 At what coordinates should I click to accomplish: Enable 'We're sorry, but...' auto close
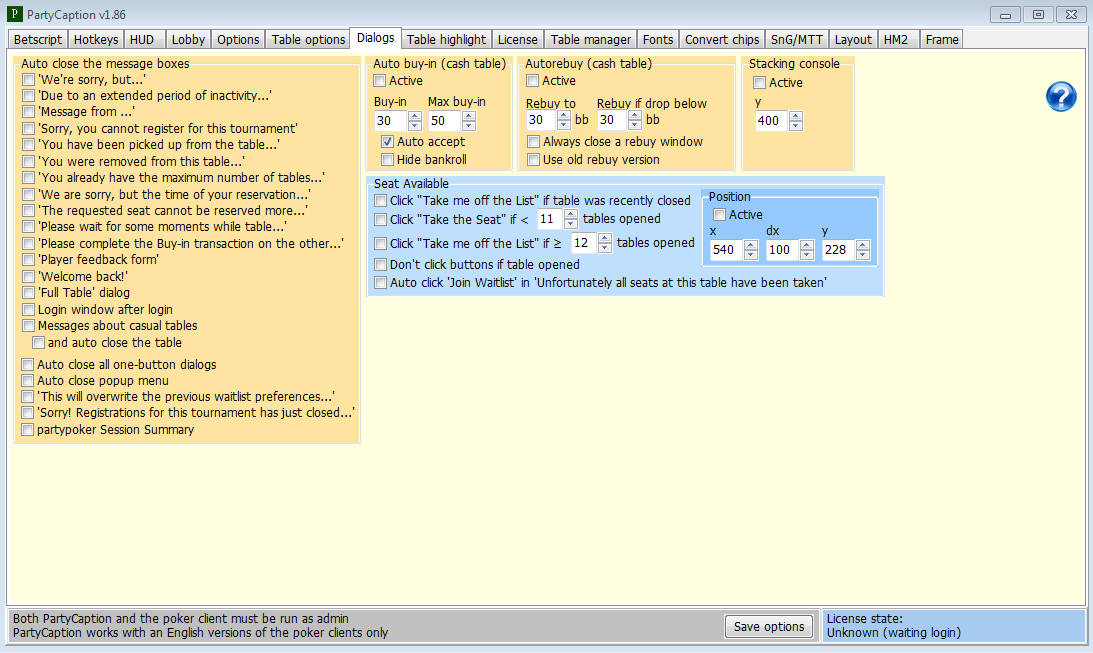pos(29,79)
